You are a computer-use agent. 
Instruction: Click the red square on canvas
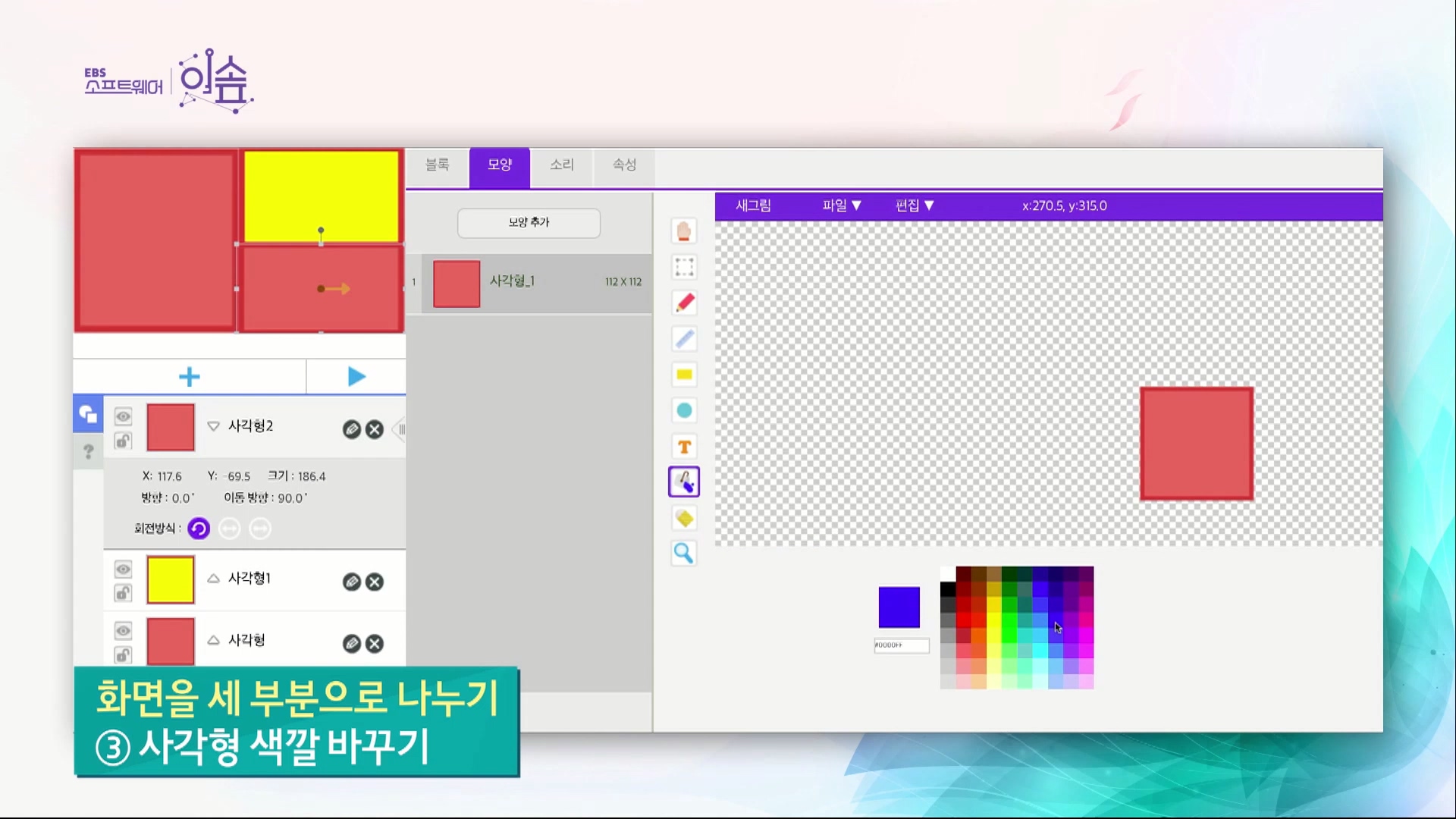(x=1197, y=444)
